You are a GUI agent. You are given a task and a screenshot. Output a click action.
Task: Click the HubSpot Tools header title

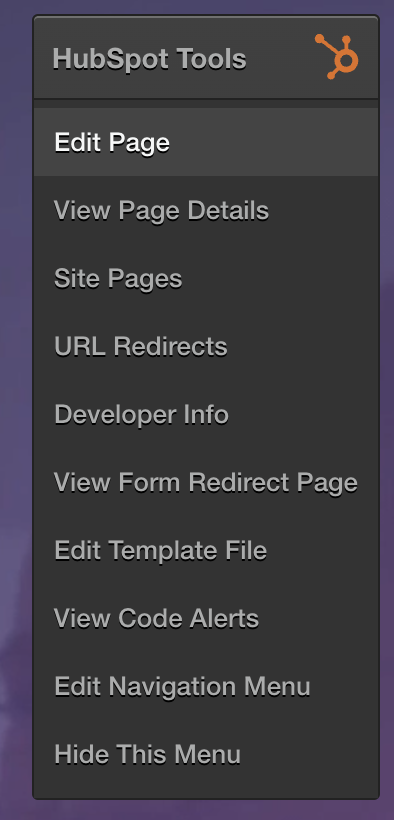(150, 59)
